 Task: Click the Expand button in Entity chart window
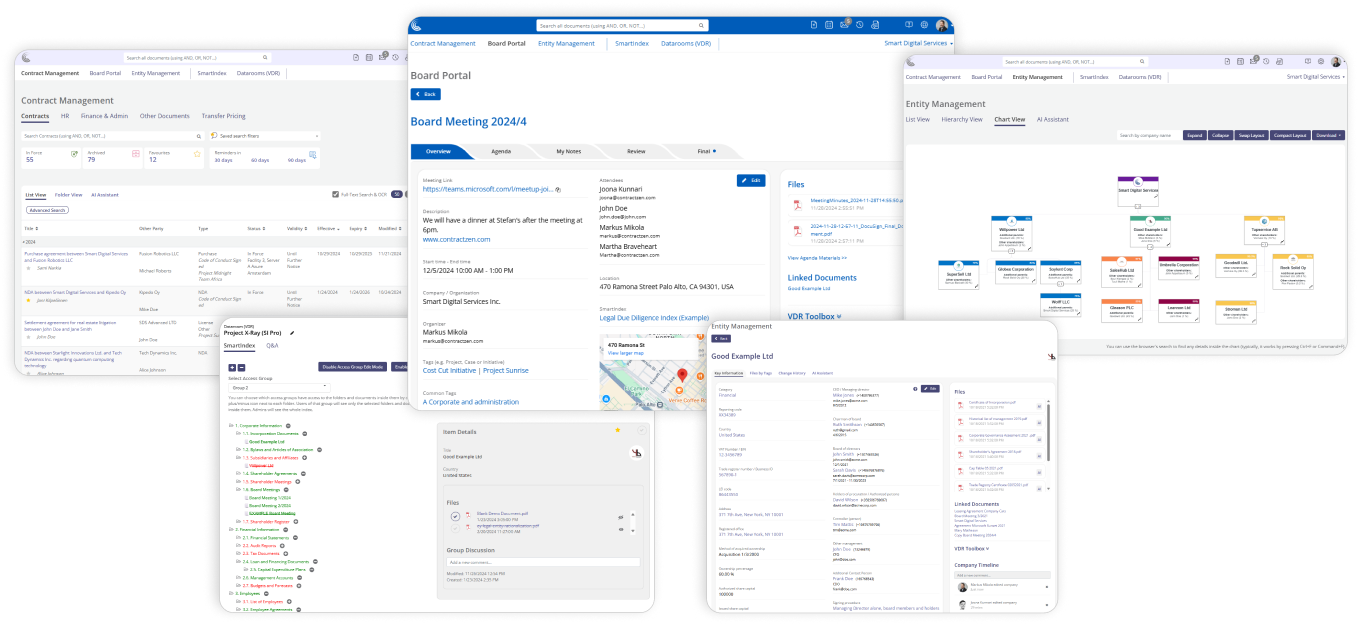tap(1194, 135)
